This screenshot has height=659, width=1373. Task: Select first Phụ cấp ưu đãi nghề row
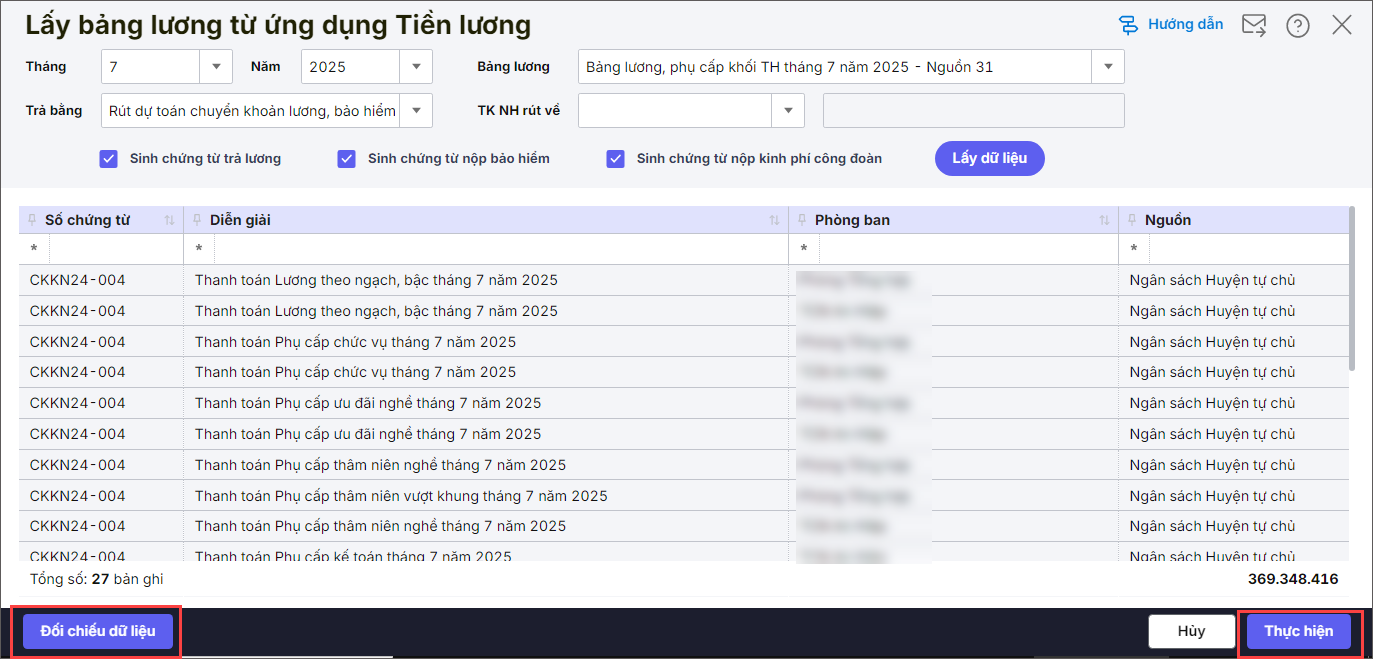click(683, 403)
